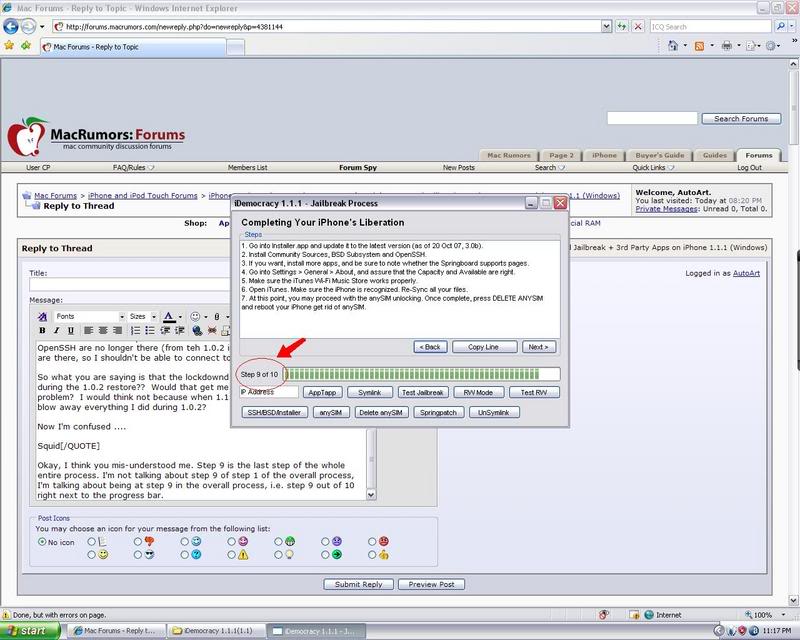
Task: Click the IE Home icon
Action: click(x=673, y=46)
